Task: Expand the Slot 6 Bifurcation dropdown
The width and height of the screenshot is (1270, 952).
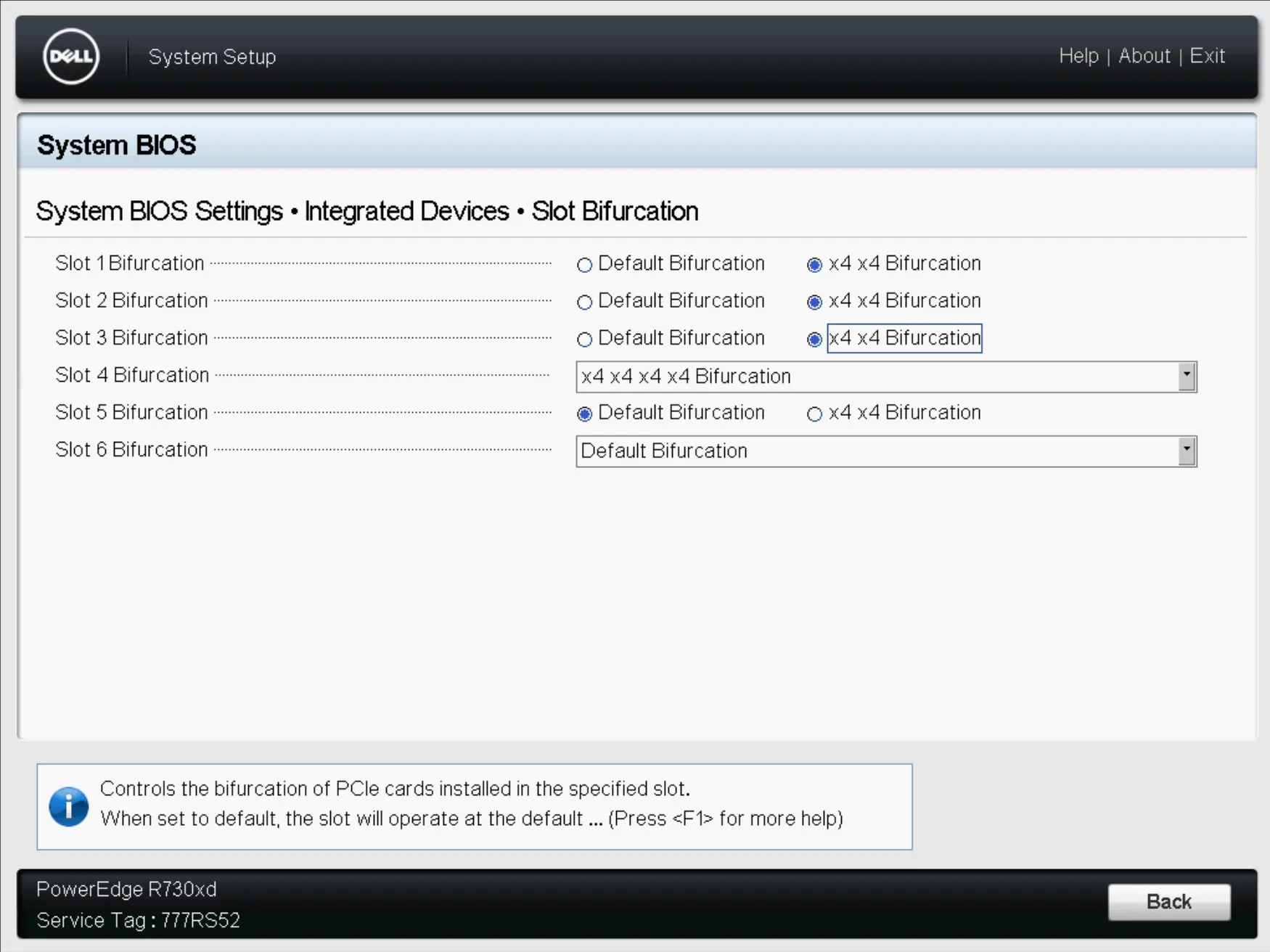Action: [x=877, y=451]
